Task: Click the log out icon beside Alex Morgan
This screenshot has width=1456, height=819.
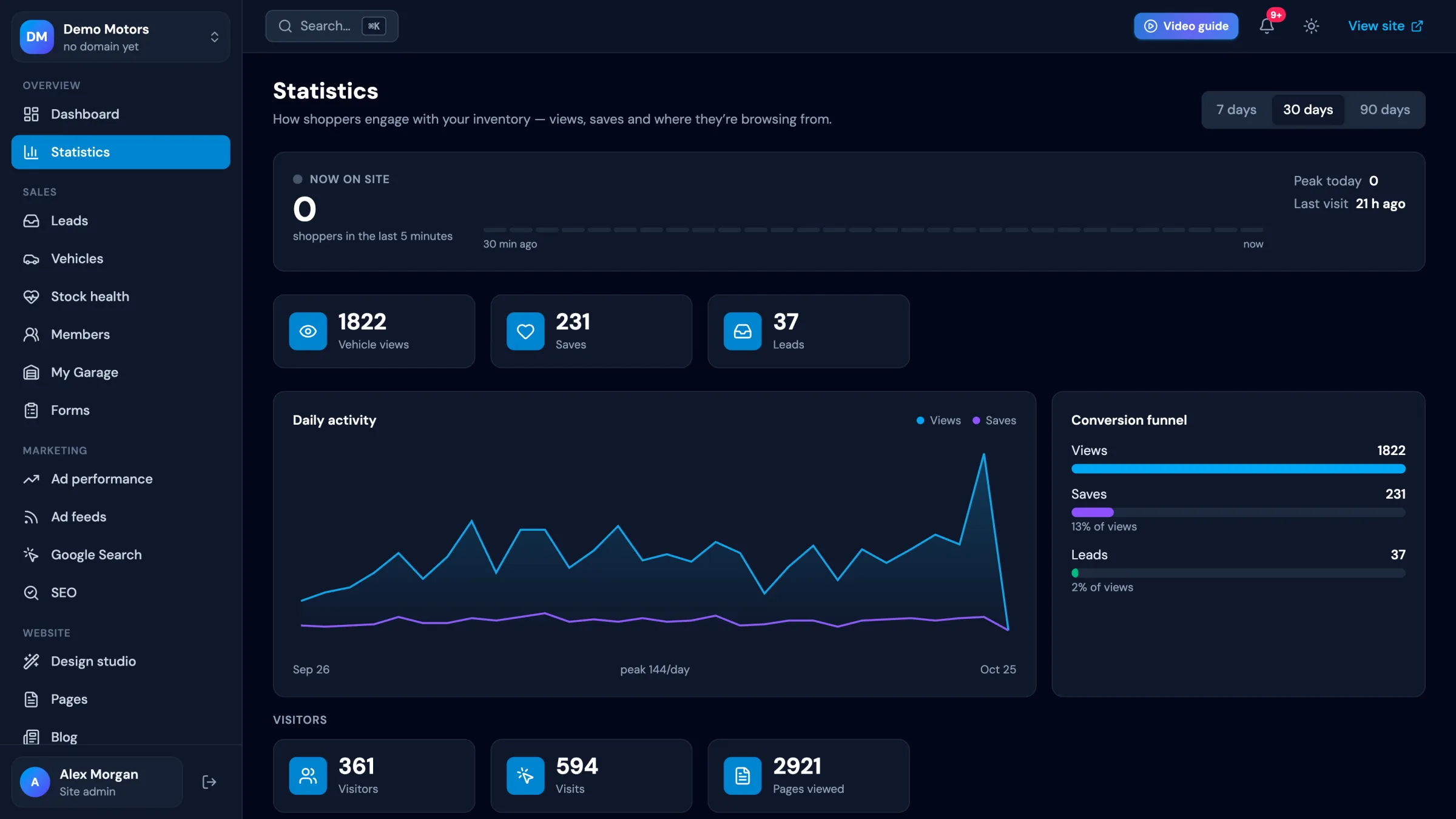Action: point(209,782)
